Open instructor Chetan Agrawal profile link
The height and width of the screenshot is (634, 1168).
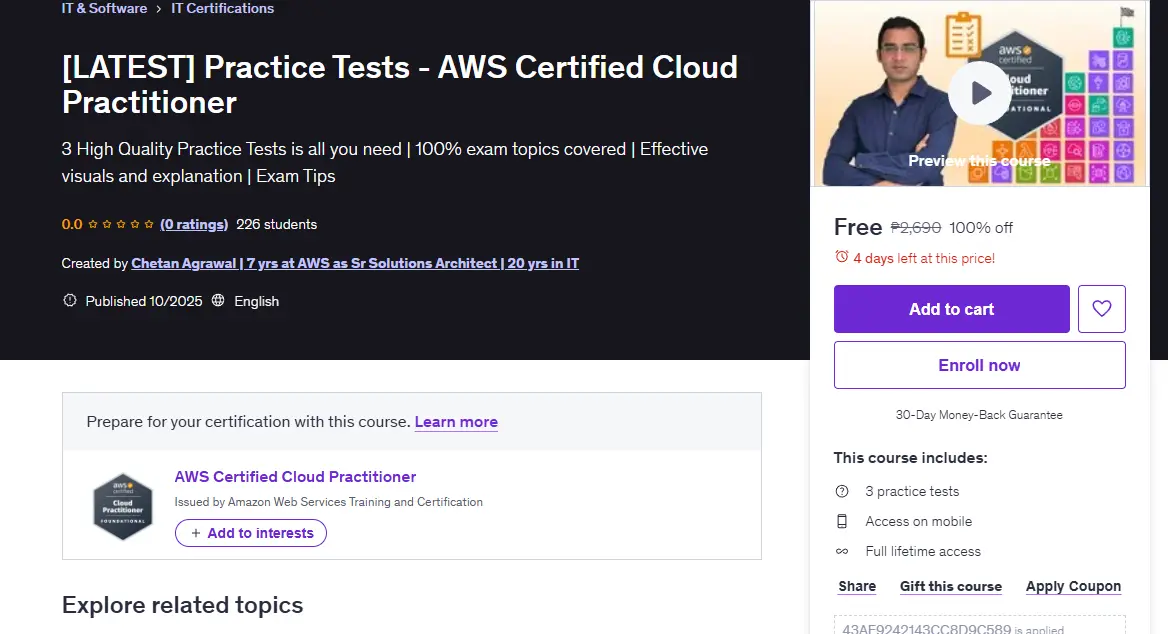pos(355,263)
